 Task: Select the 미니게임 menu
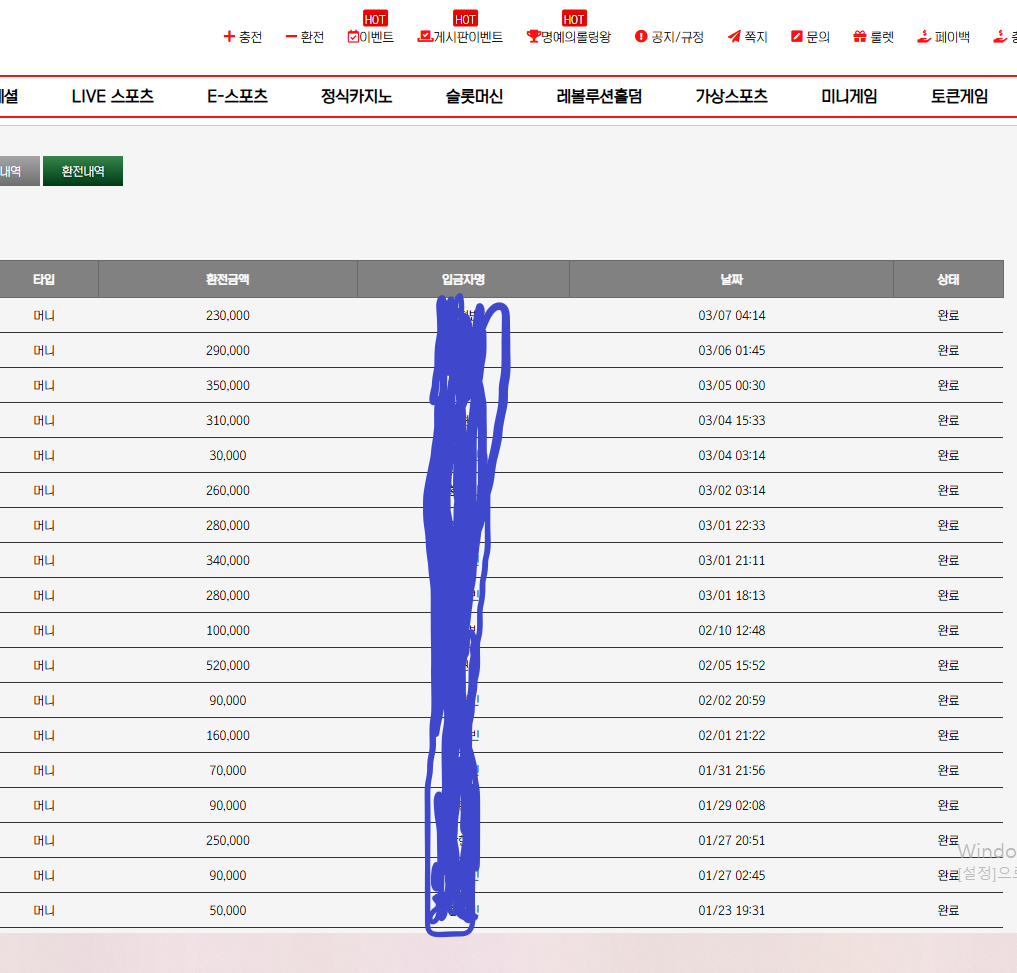849,97
